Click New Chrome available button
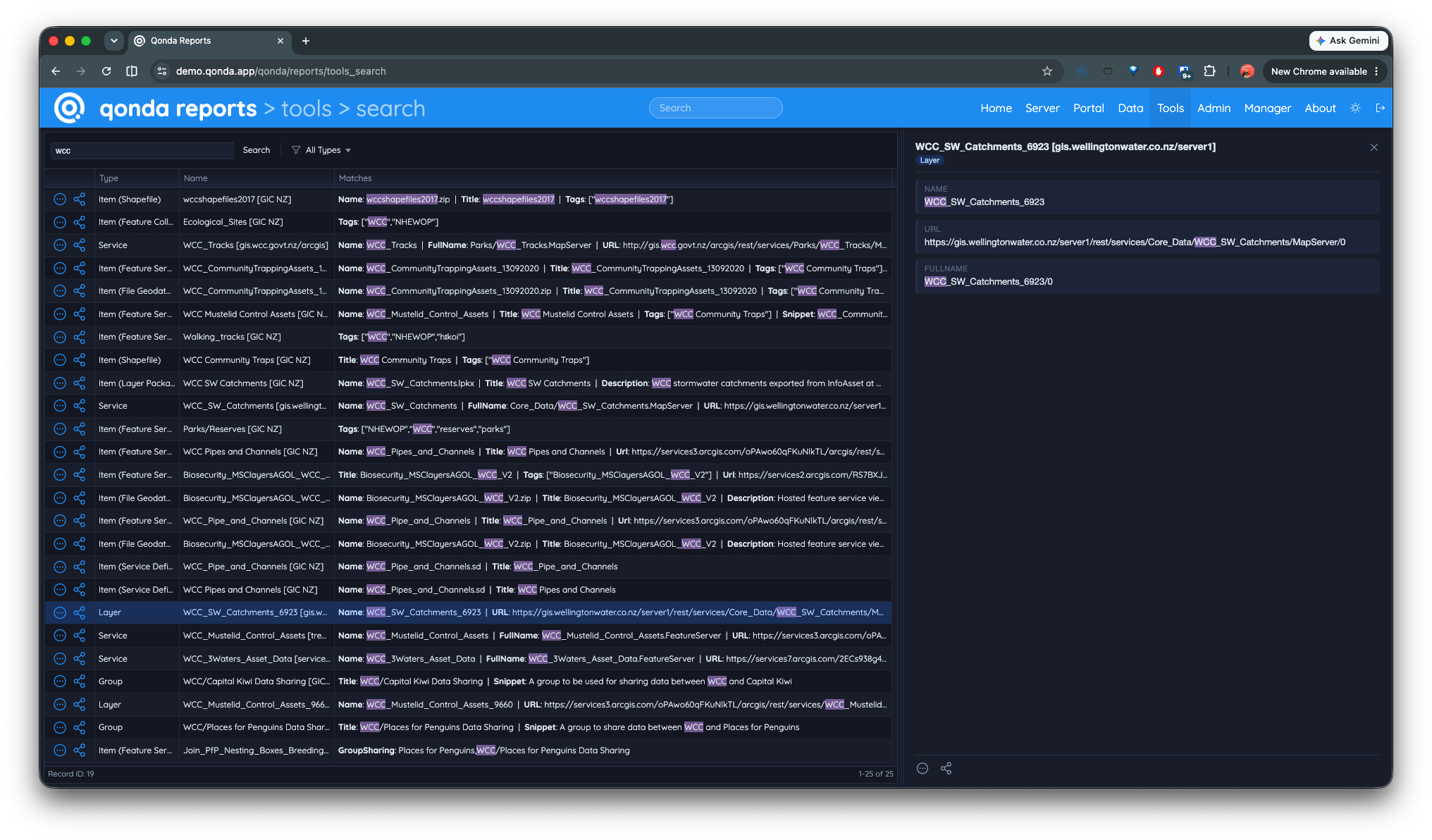 coord(1325,71)
